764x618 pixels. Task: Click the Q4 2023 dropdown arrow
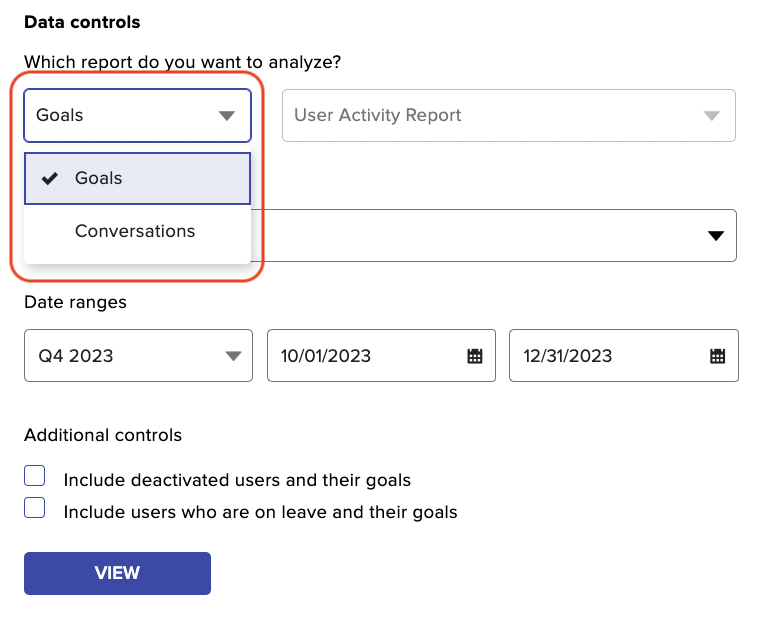pyautogui.click(x=233, y=356)
